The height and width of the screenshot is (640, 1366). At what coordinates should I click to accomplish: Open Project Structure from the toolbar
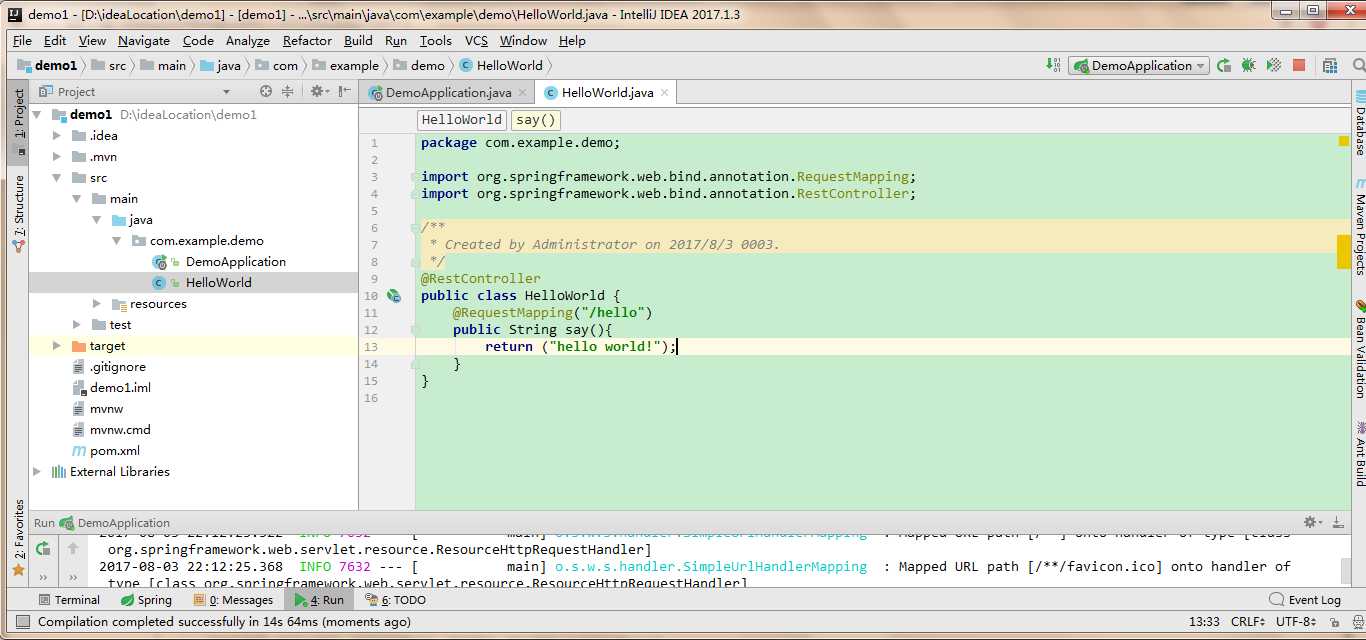pos(1330,65)
